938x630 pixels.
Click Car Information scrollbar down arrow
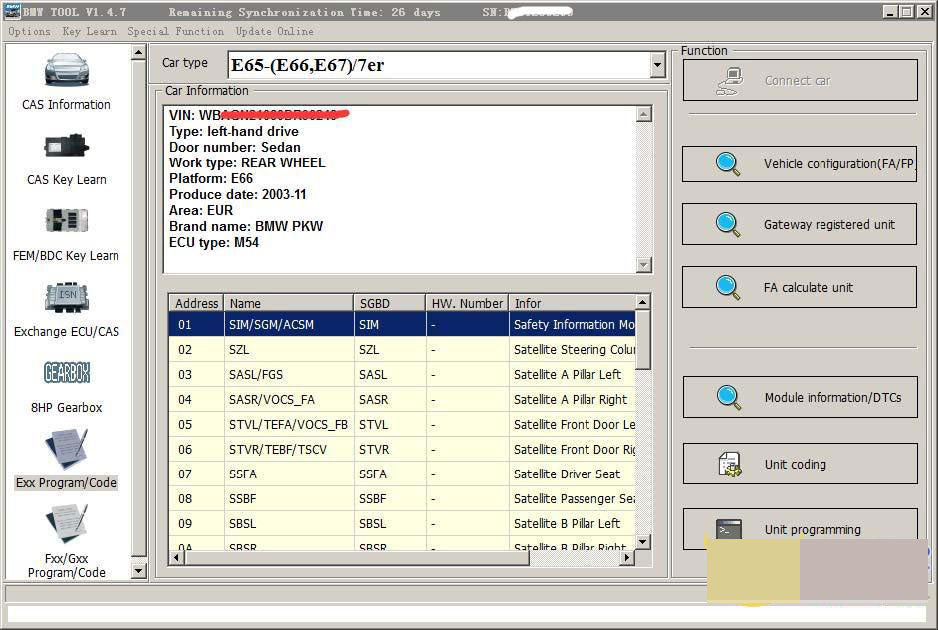click(x=643, y=264)
